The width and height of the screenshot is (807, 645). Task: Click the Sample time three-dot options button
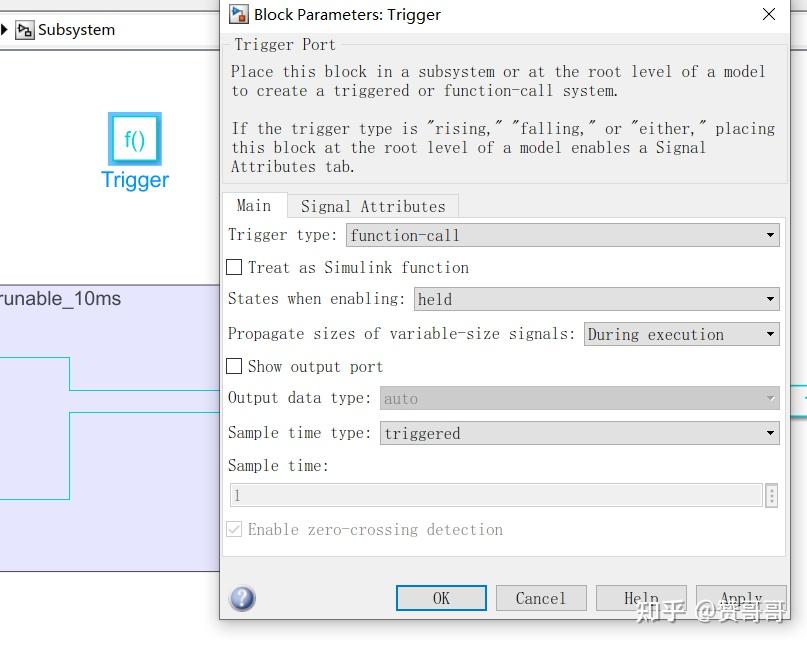click(x=771, y=495)
